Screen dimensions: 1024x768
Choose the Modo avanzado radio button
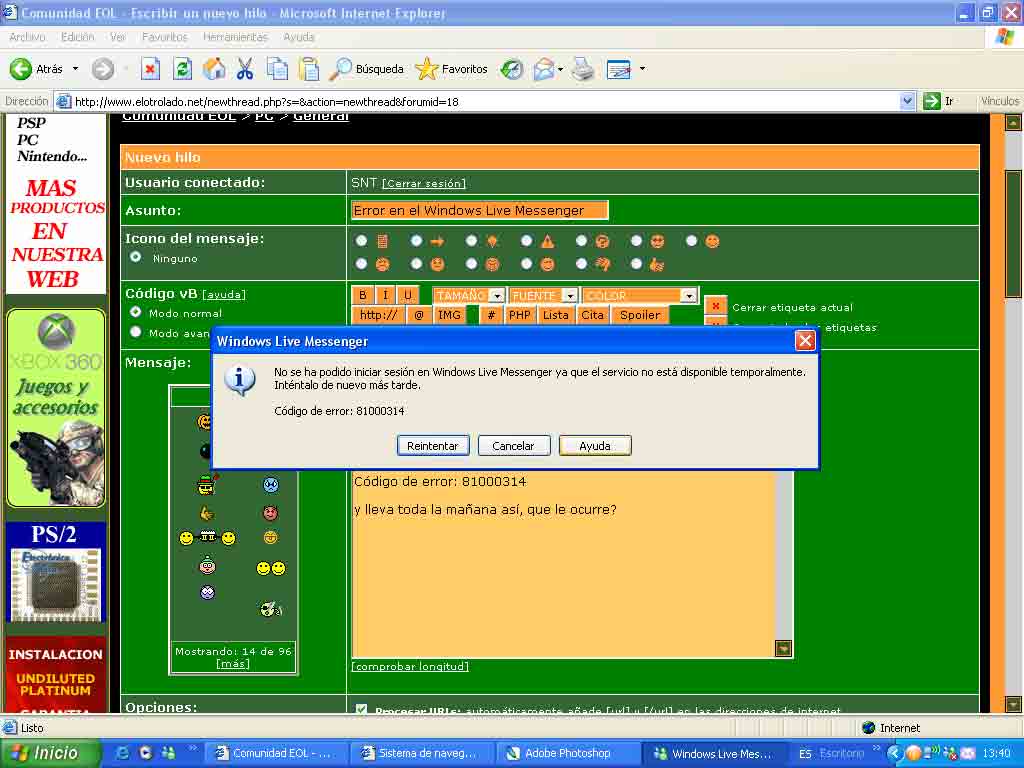coord(136,332)
